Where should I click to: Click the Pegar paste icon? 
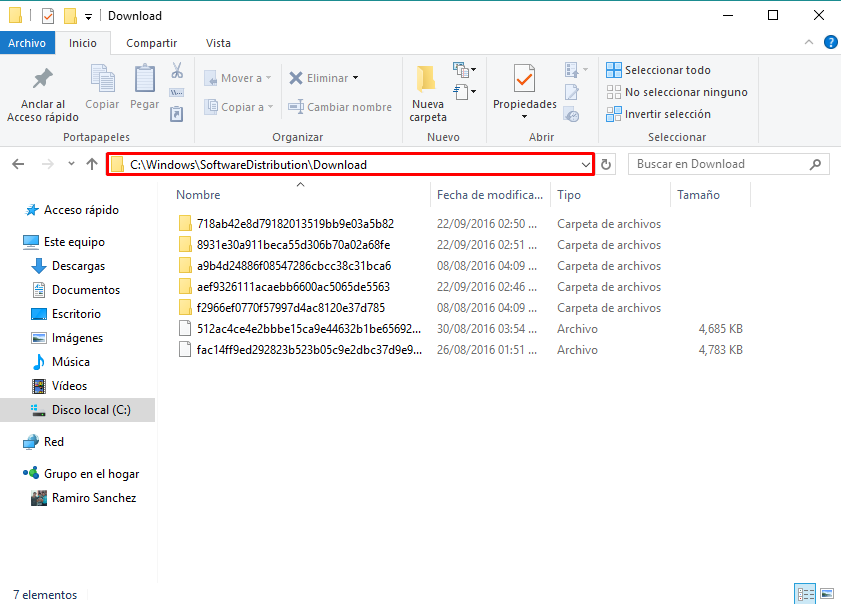tap(144, 87)
